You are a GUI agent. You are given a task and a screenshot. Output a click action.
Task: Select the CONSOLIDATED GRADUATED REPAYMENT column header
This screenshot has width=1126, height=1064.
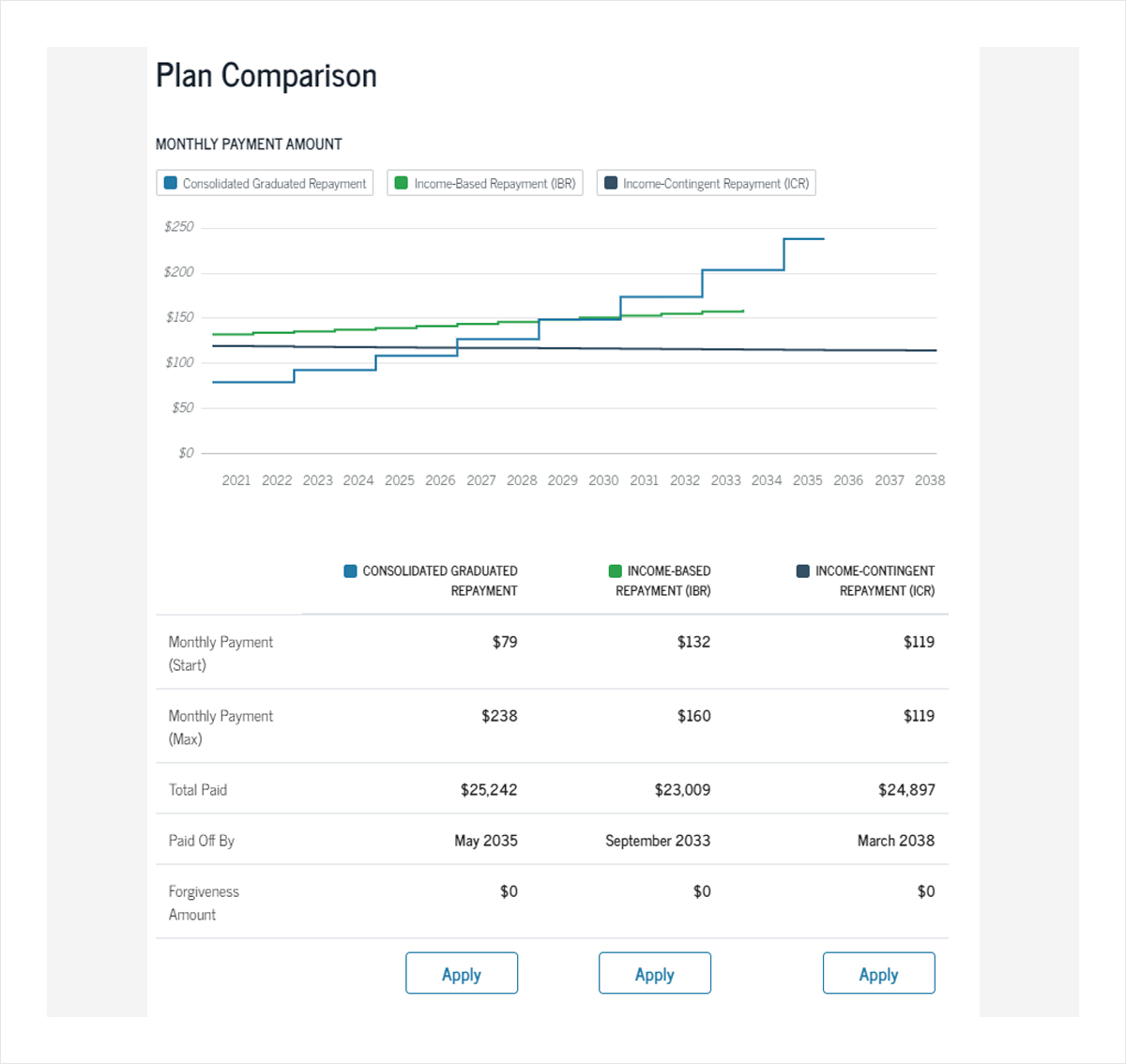click(430, 581)
